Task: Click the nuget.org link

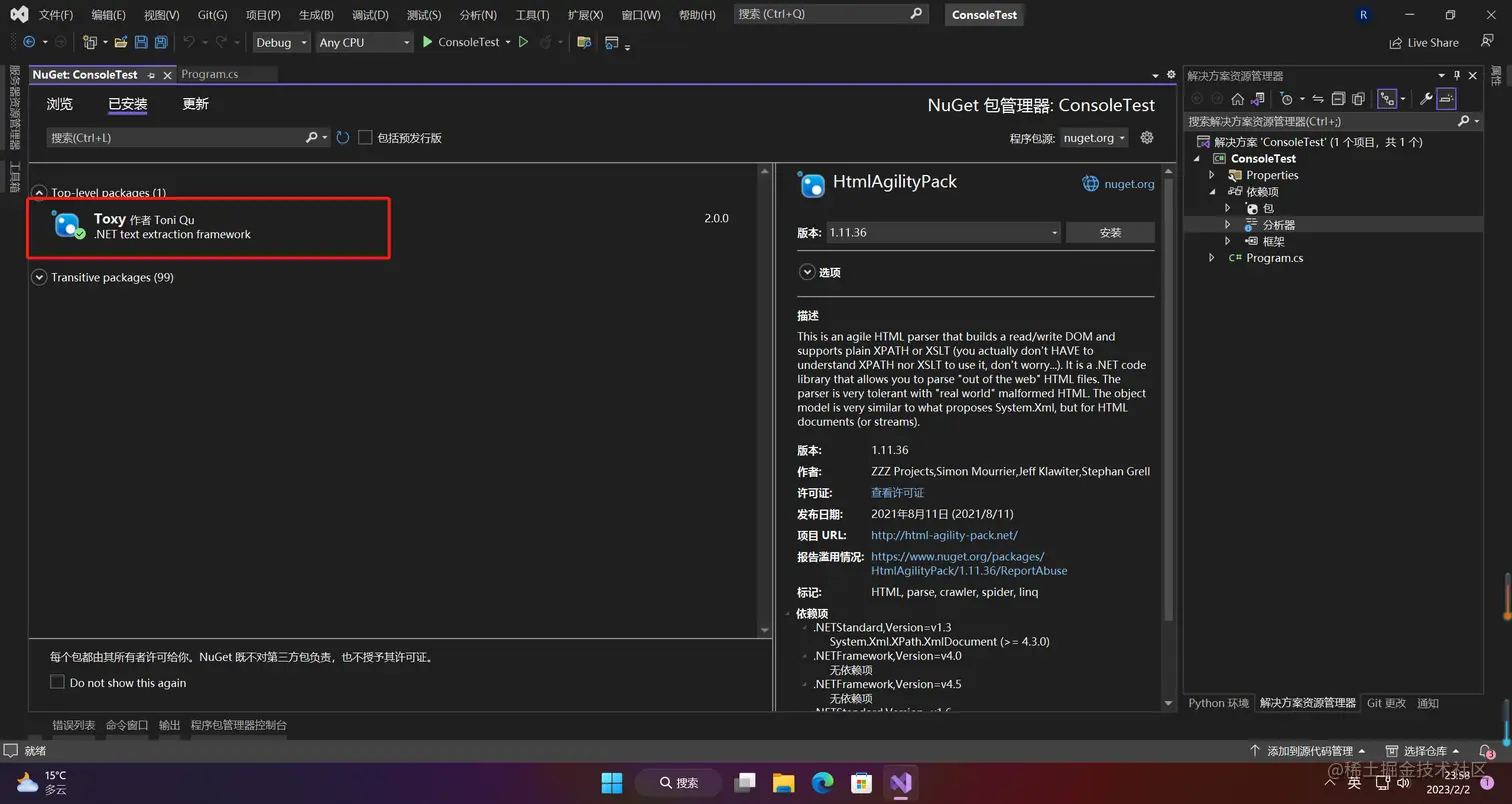Action: tap(1129, 184)
